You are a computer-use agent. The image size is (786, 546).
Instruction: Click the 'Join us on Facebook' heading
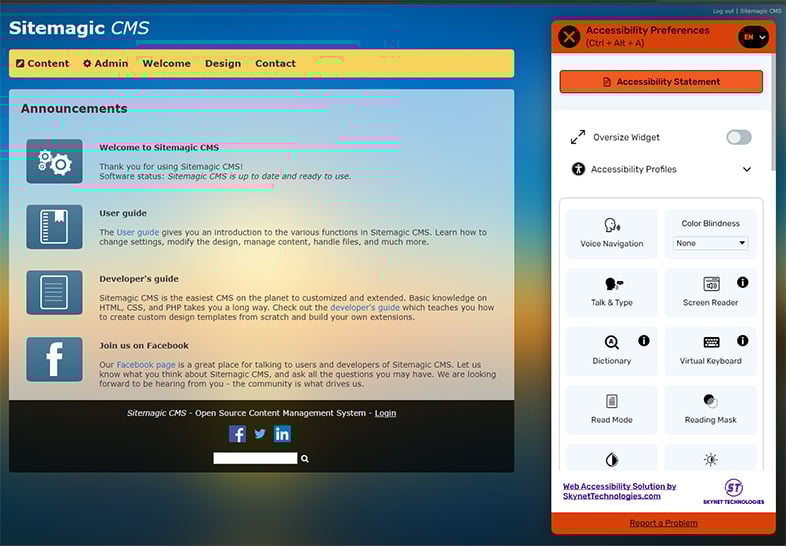click(x=144, y=345)
